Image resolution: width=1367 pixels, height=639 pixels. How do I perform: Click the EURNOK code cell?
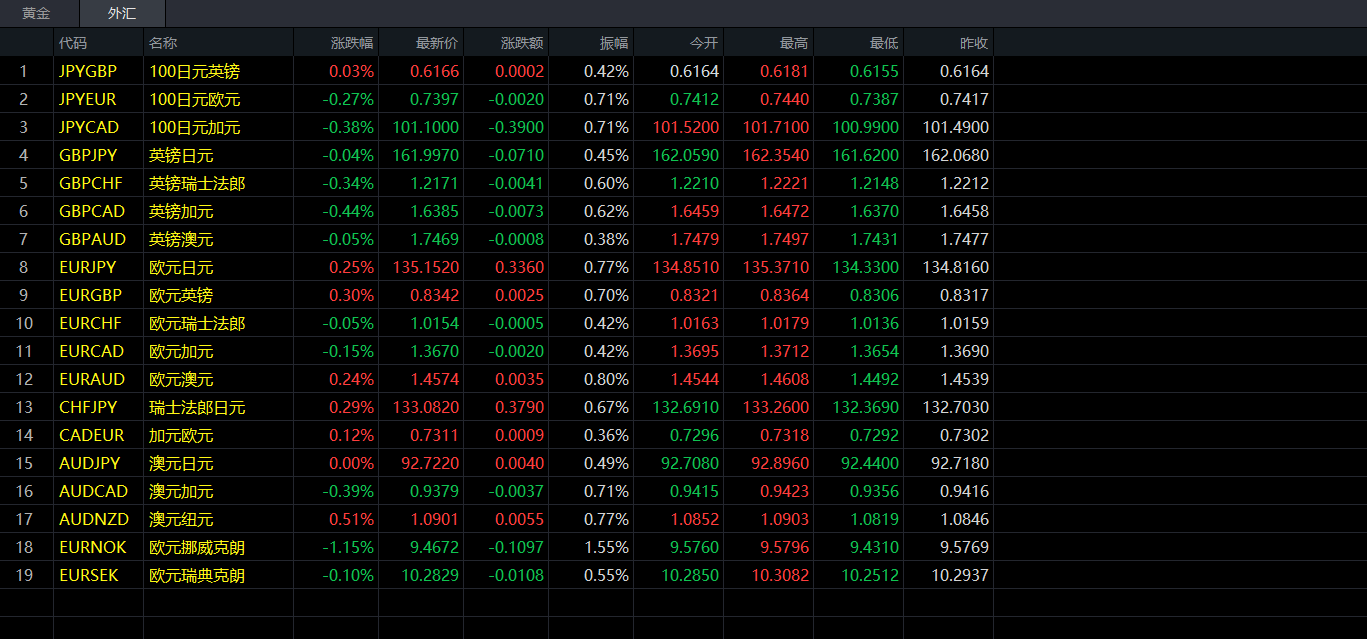point(92,547)
